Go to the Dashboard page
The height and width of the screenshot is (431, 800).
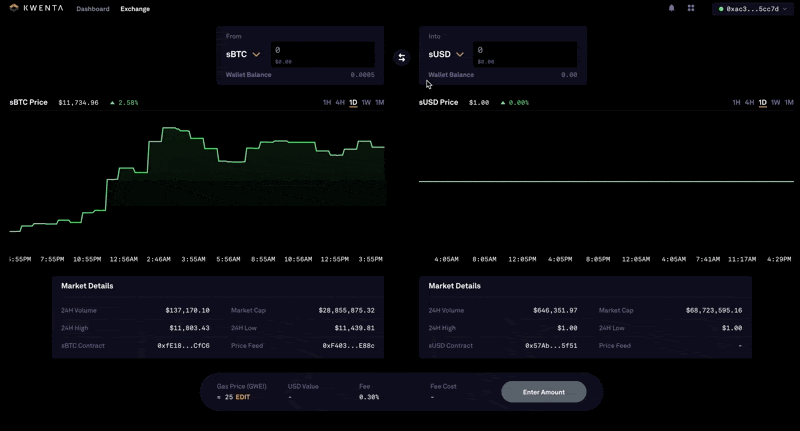pos(93,9)
